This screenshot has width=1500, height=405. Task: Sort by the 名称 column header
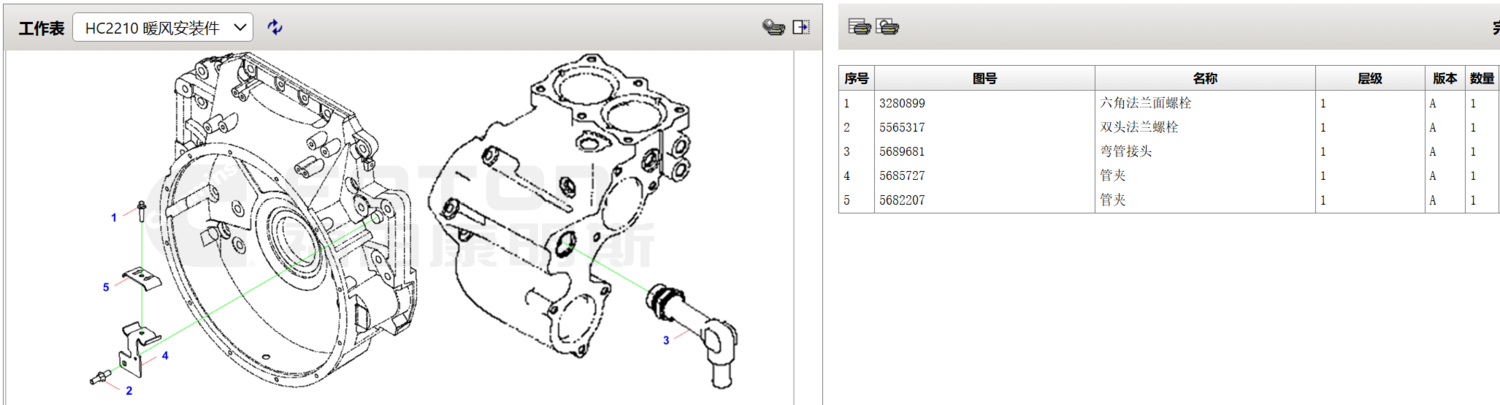tap(1204, 78)
